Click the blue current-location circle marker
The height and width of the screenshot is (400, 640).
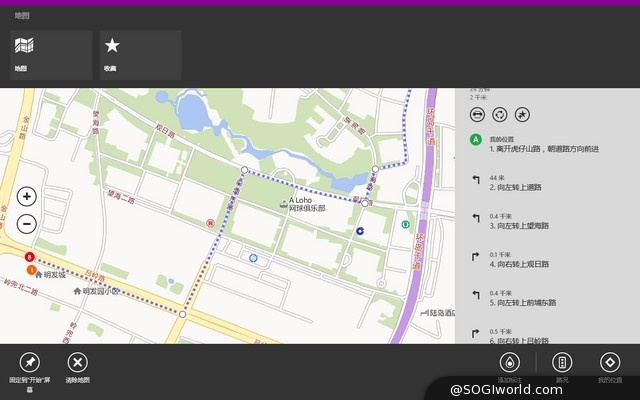coord(253,258)
